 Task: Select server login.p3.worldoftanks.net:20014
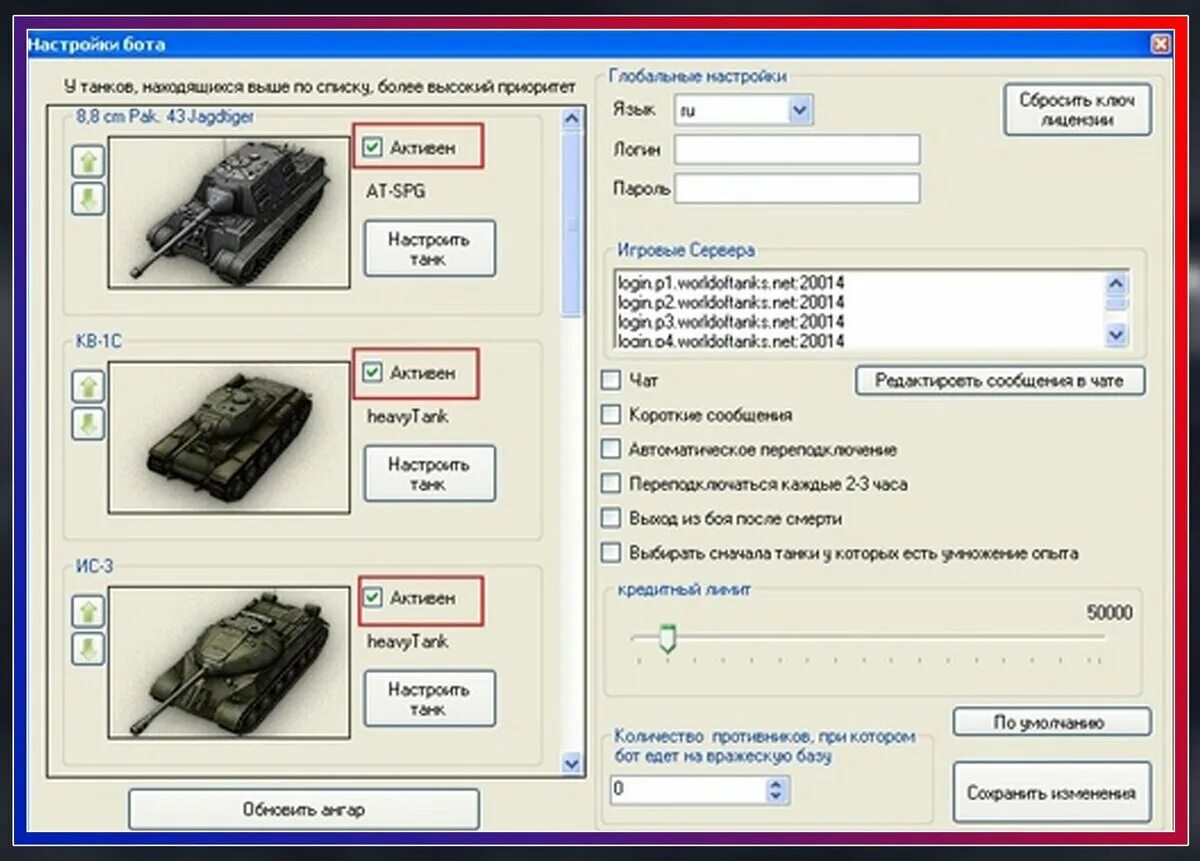[731, 322]
